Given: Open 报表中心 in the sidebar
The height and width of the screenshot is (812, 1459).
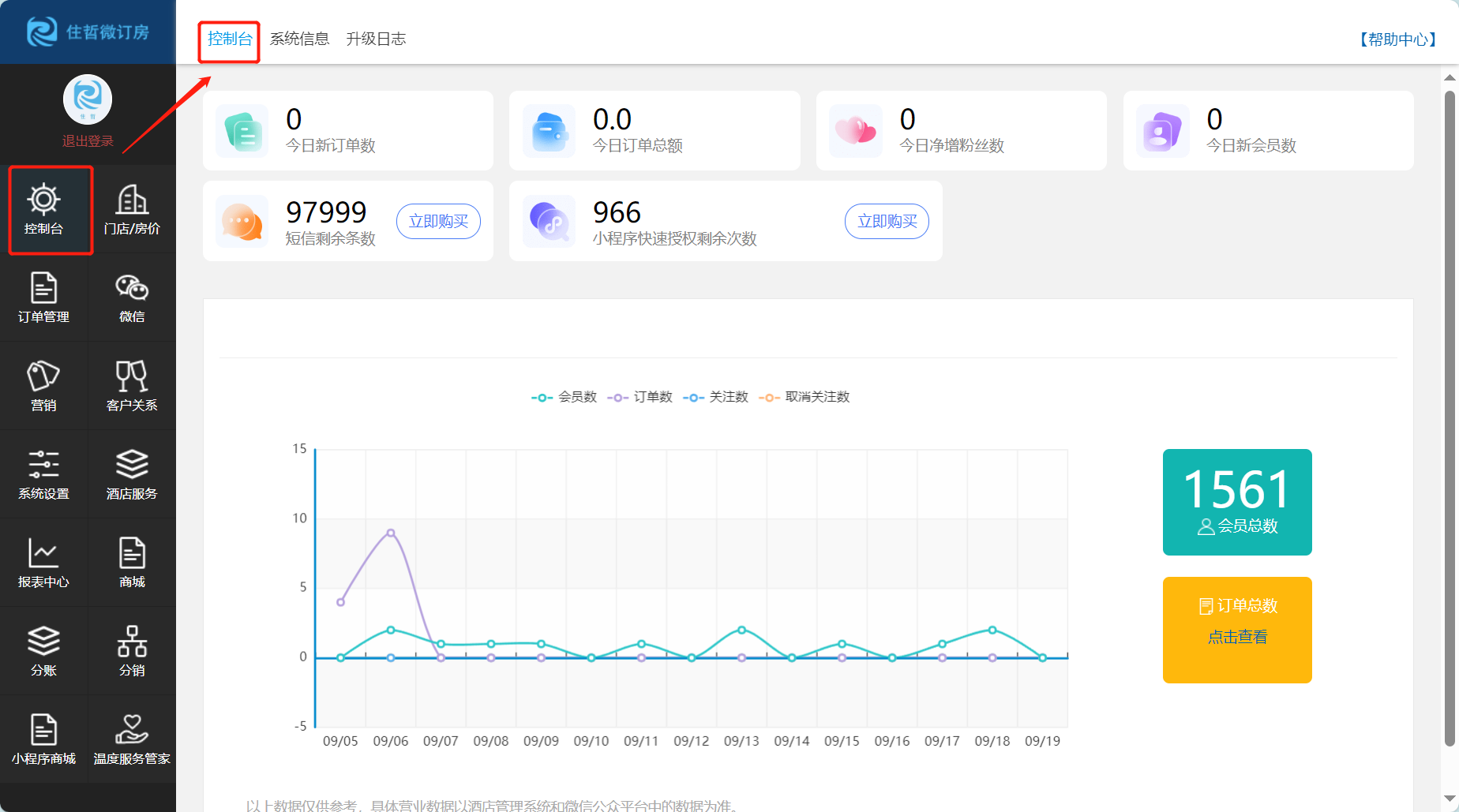Looking at the screenshot, I should (x=43, y=563).
